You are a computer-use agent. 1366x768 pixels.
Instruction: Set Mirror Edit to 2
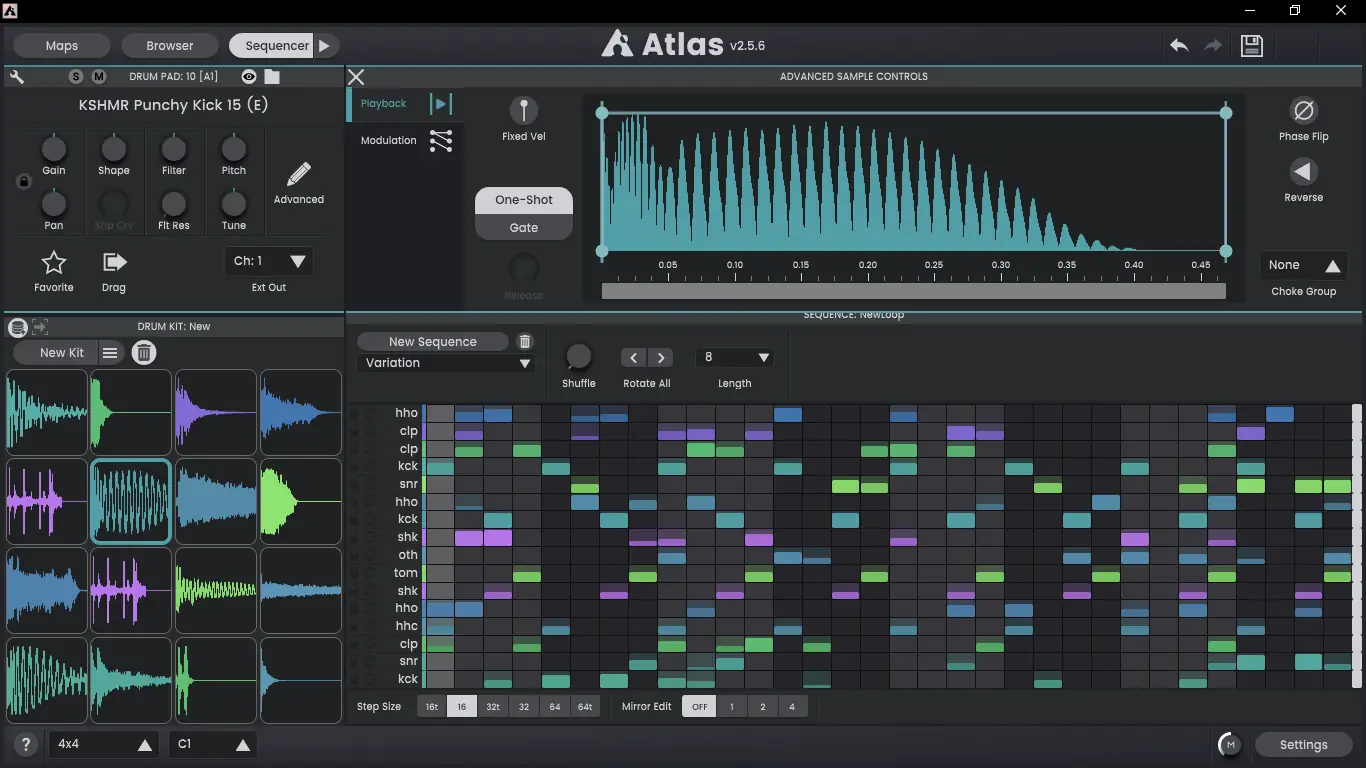pos(762,707)
